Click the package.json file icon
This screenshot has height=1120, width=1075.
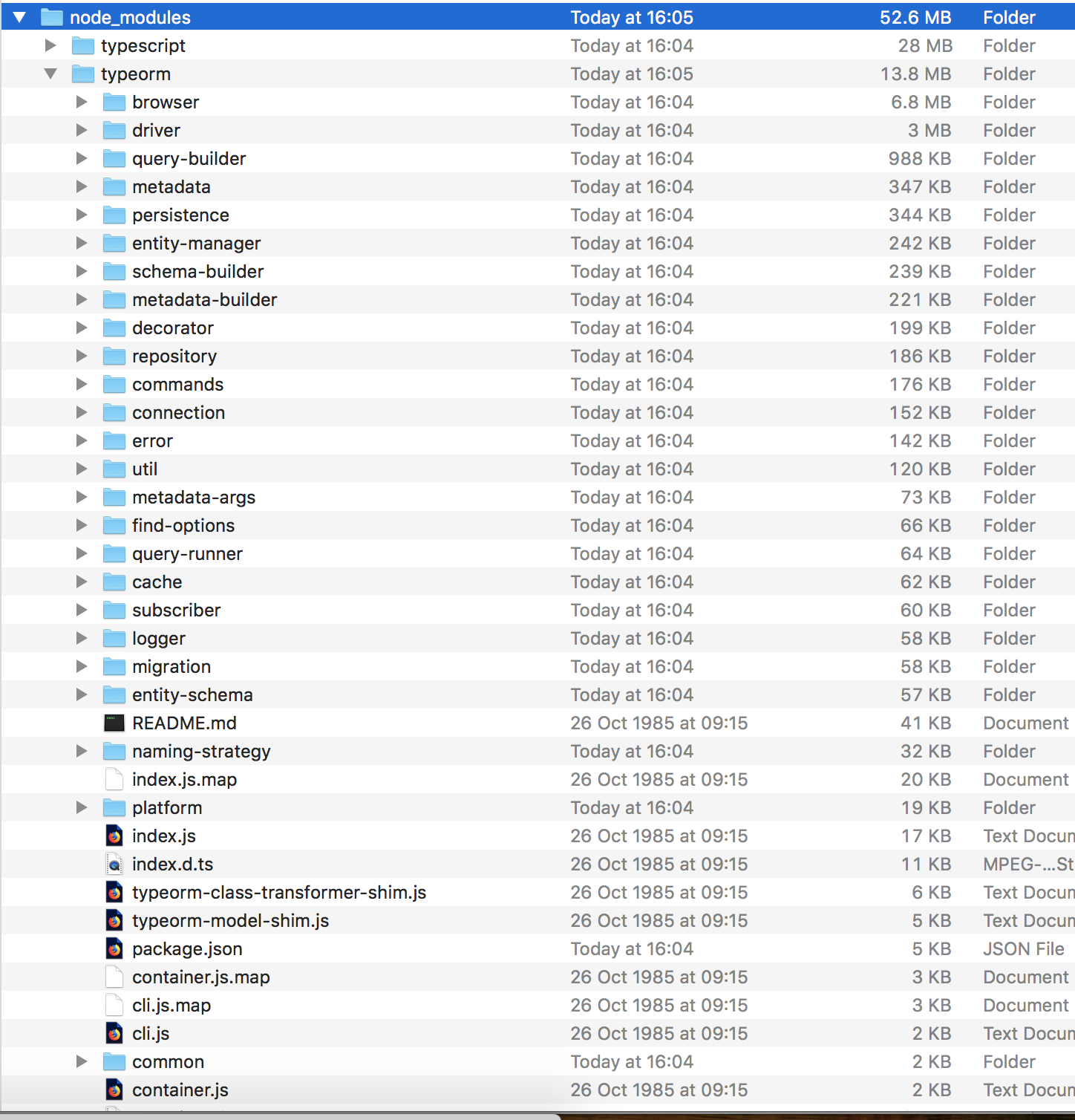114,948
